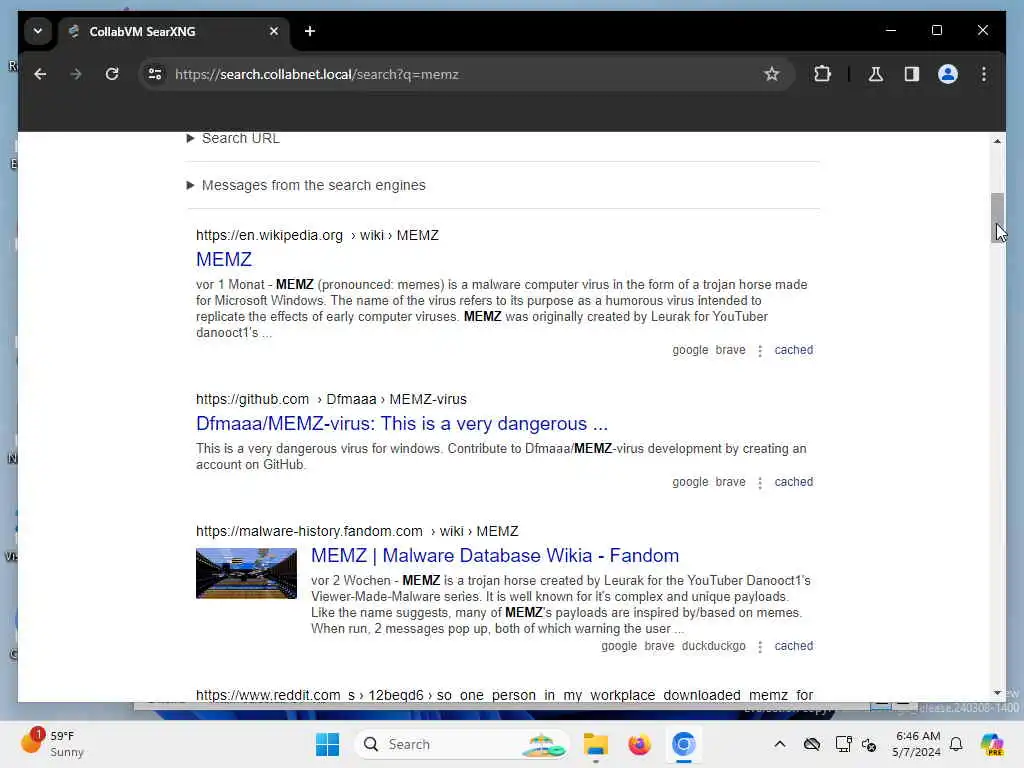
Task: Click the page scrollbar thumb
Action: (x=997, y=217)
